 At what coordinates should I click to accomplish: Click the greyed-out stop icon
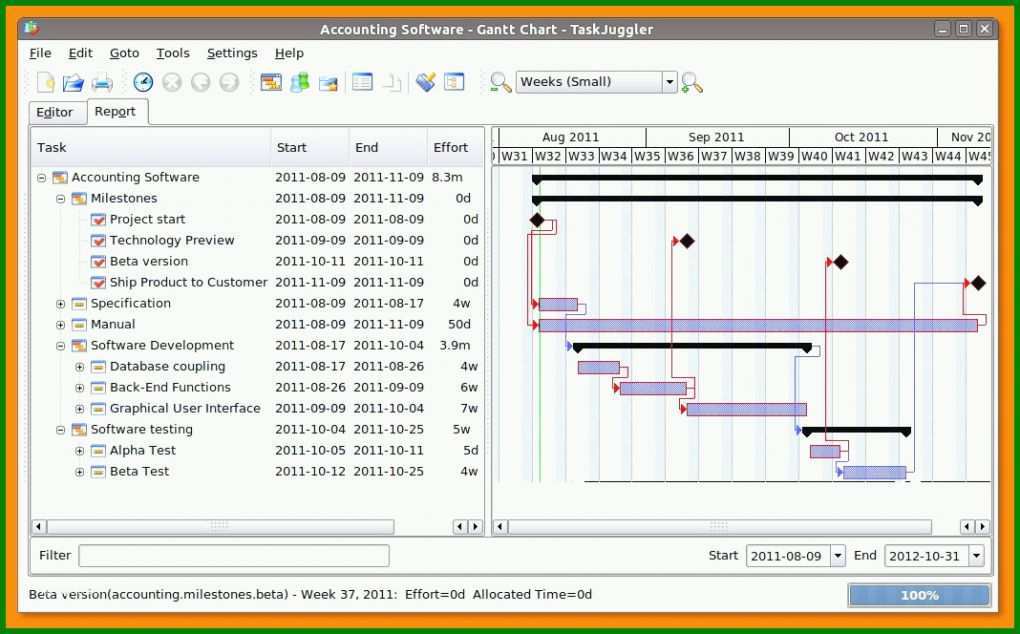pos(172,83)
